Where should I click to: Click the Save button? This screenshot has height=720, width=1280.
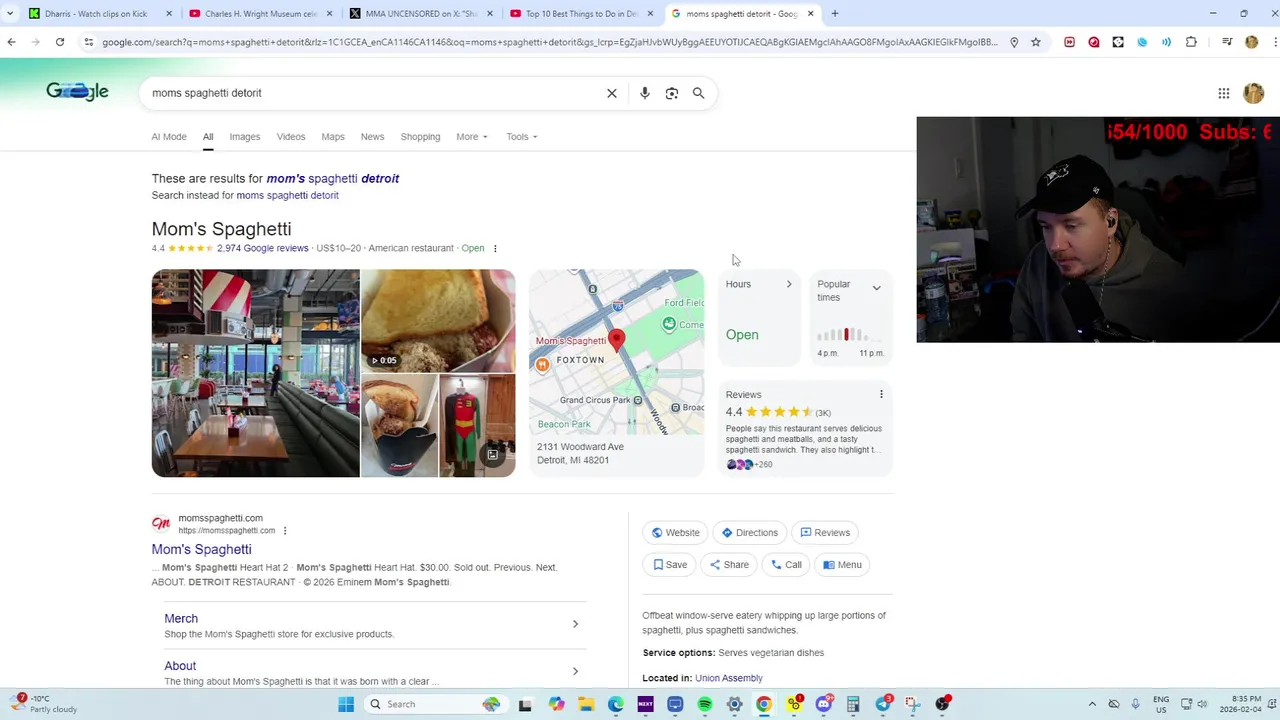(670, 565)
